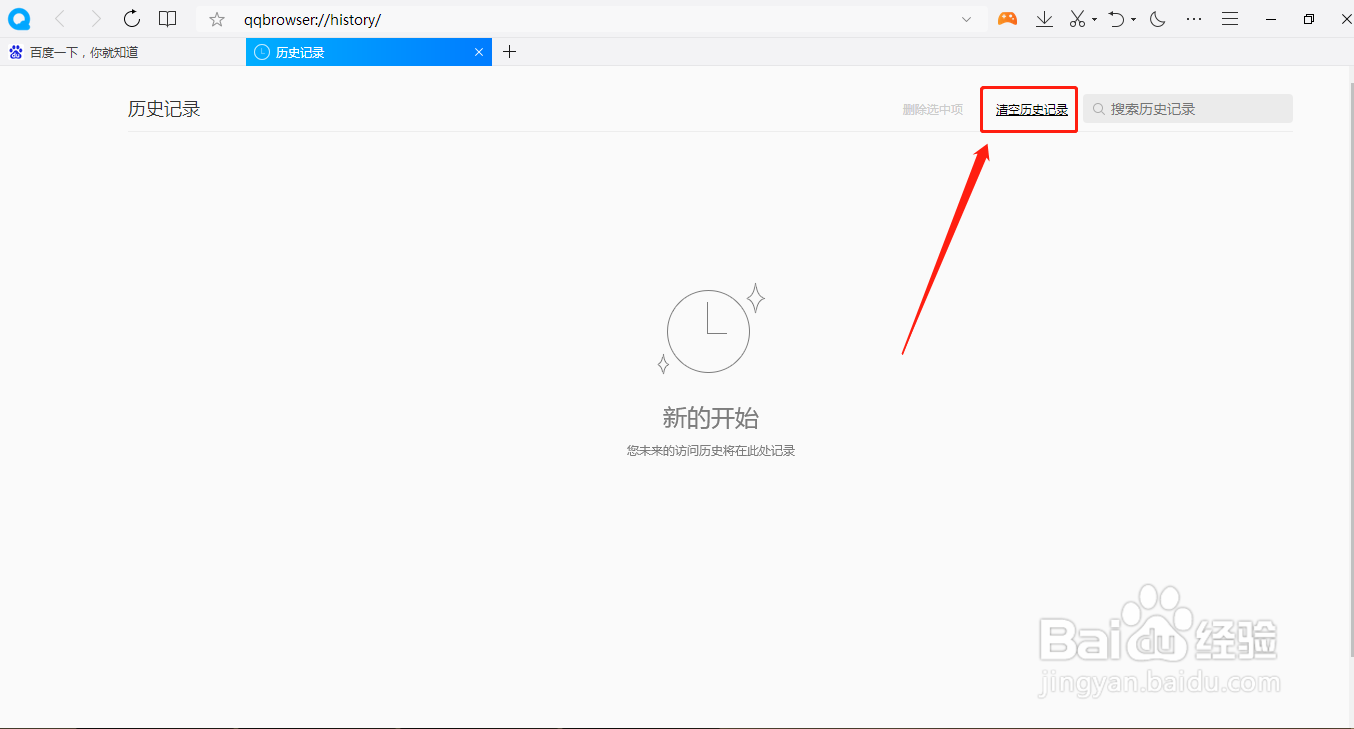Open the reading mode book icon
The image size is (1354, 729).
pos(168,19)
